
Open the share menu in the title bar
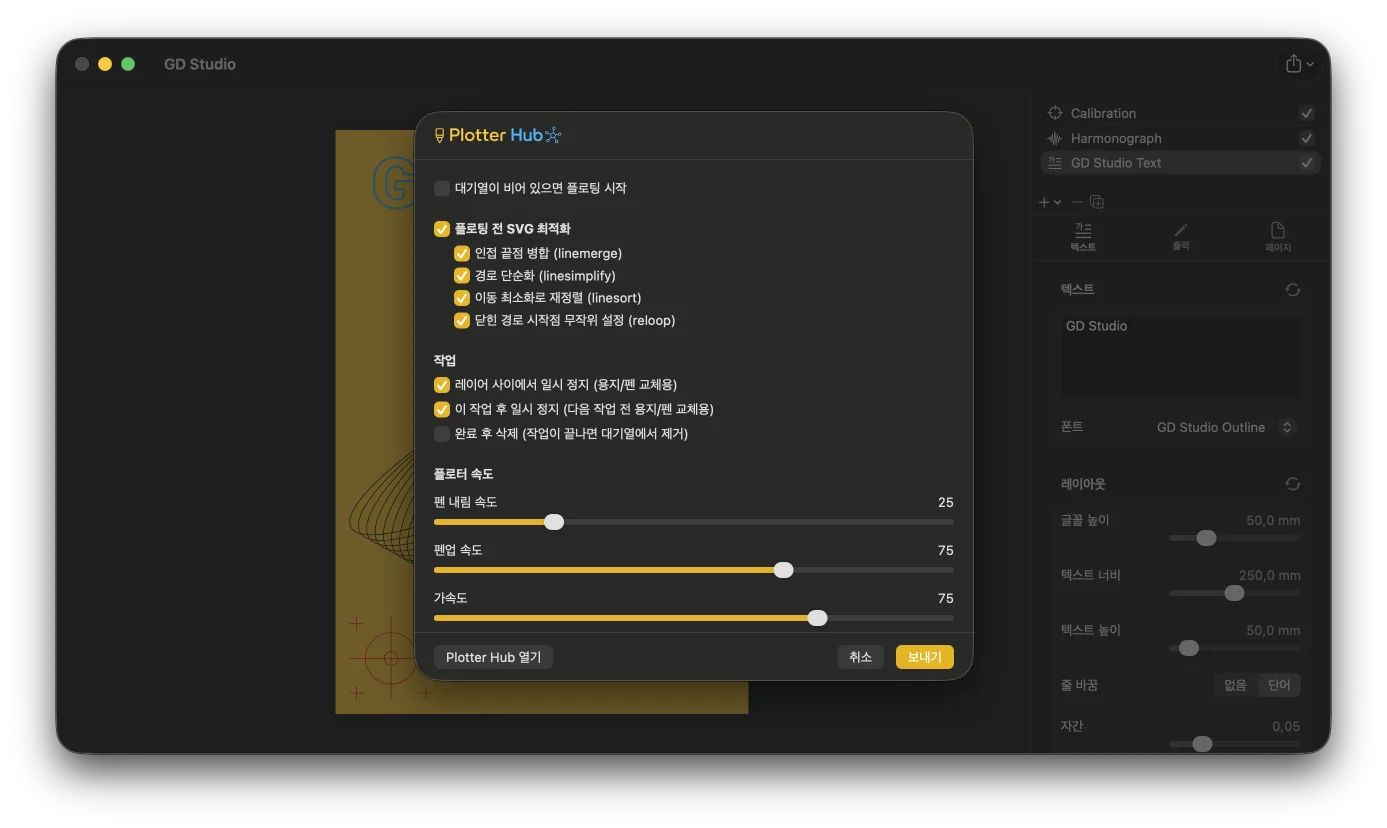point(1299,64)
